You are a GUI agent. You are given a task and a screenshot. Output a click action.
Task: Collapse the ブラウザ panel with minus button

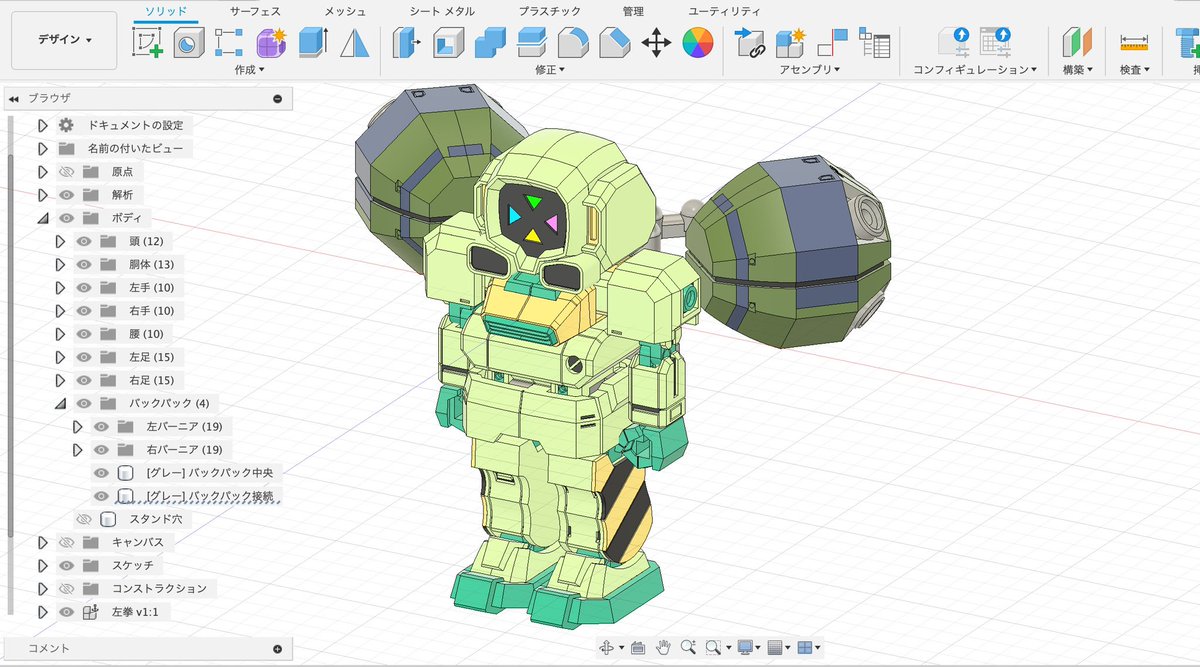click(277, 98)
